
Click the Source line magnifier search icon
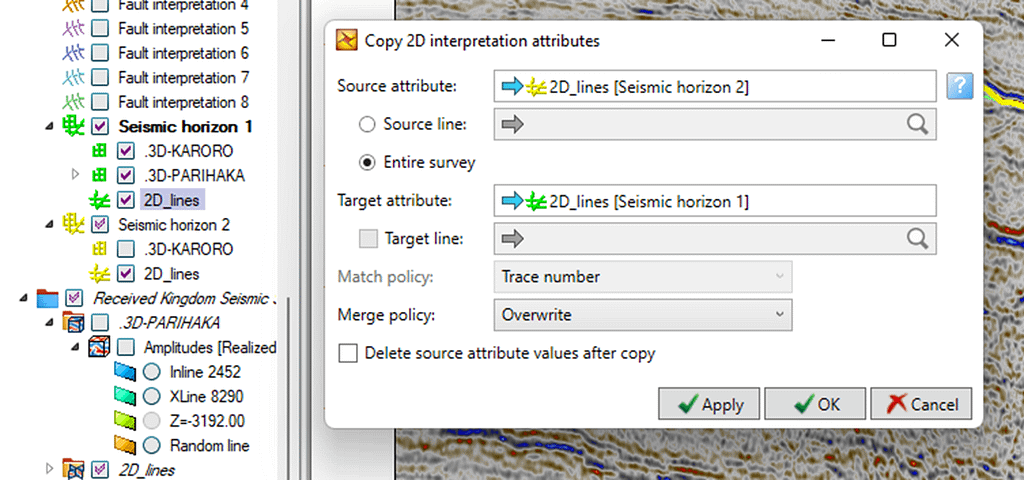(x=918, y=124)
